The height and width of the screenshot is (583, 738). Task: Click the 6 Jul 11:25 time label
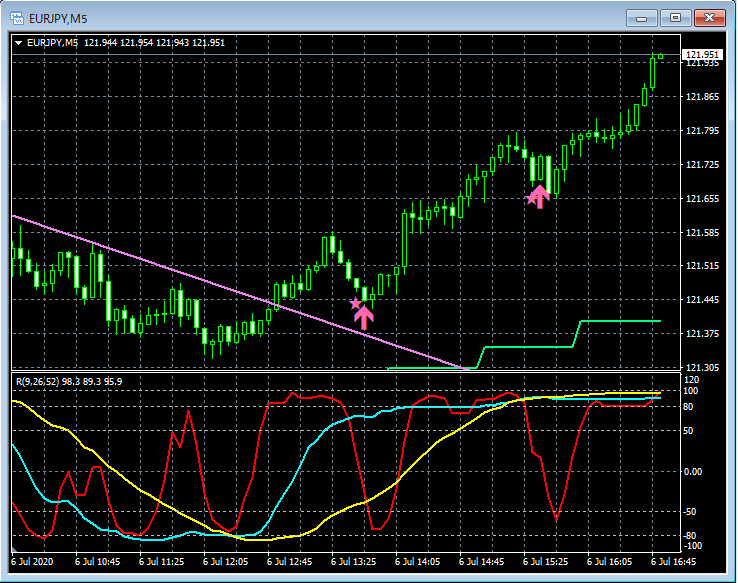click(161, 562)
